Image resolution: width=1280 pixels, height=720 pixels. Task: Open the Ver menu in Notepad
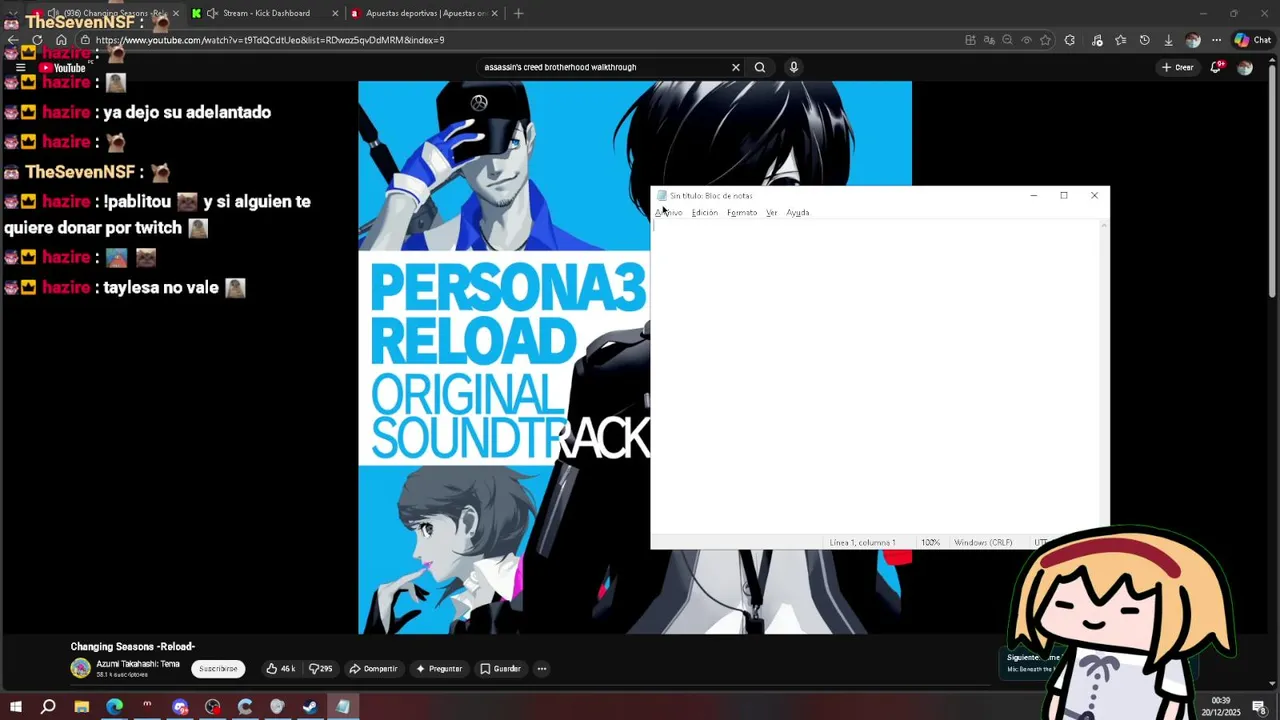click(x=771, y=212)
